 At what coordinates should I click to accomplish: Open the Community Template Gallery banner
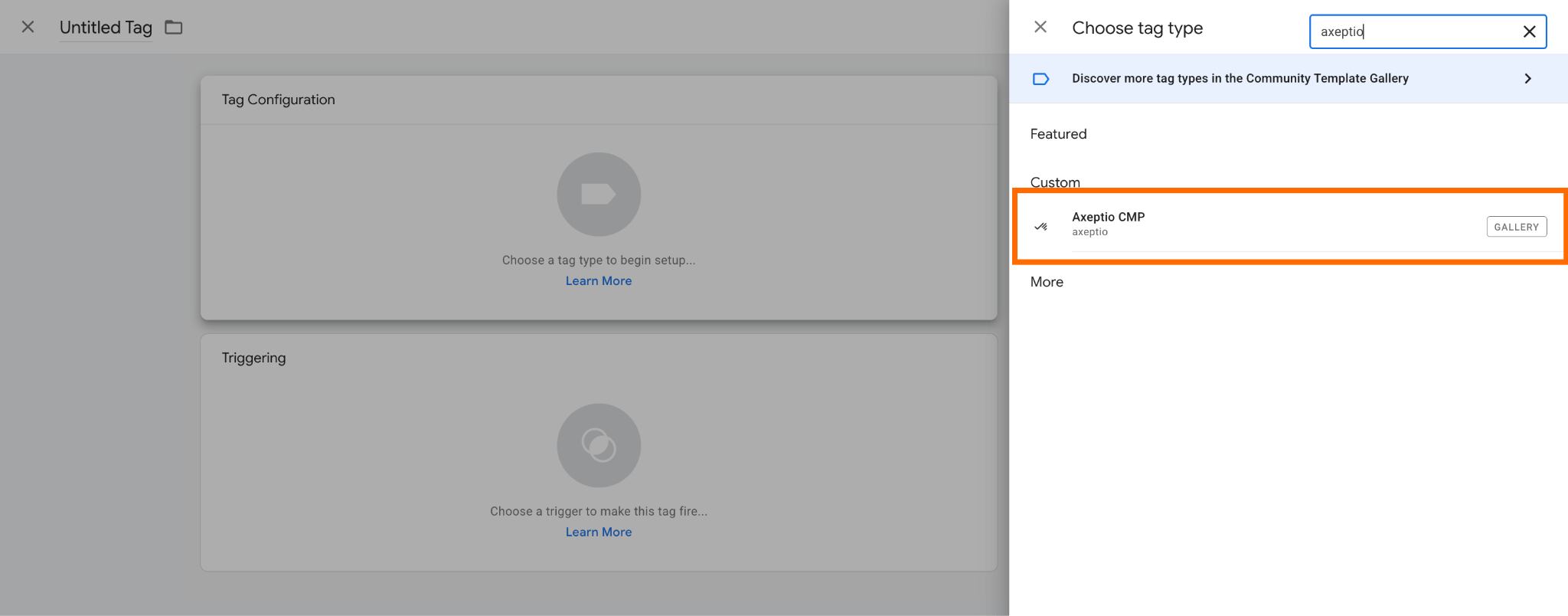pos(1289,78)
